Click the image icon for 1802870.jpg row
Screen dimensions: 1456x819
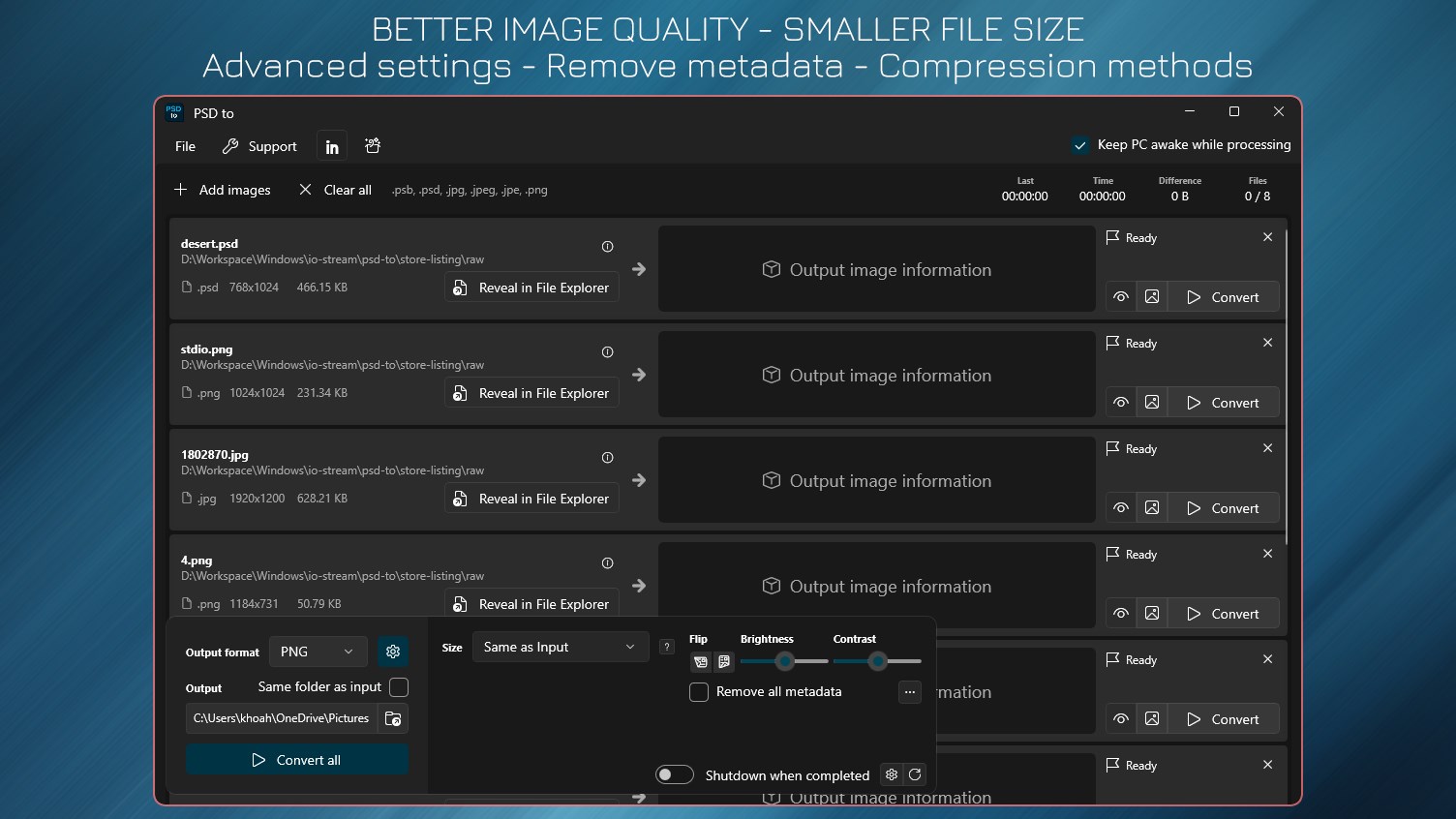[x=1152, y=508]
